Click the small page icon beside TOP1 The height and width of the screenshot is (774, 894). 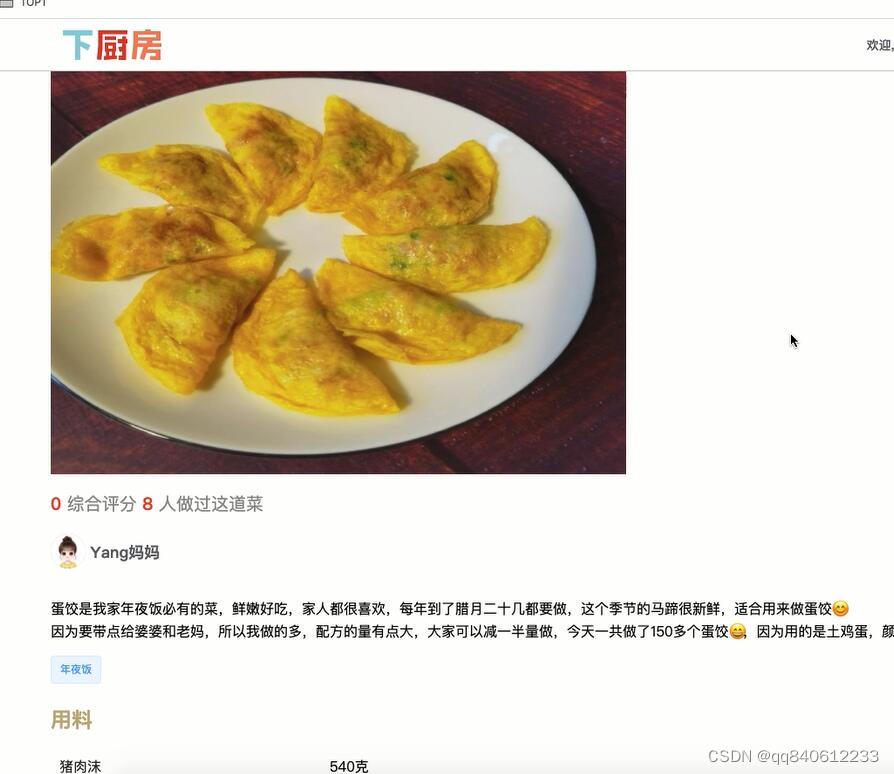7,3
